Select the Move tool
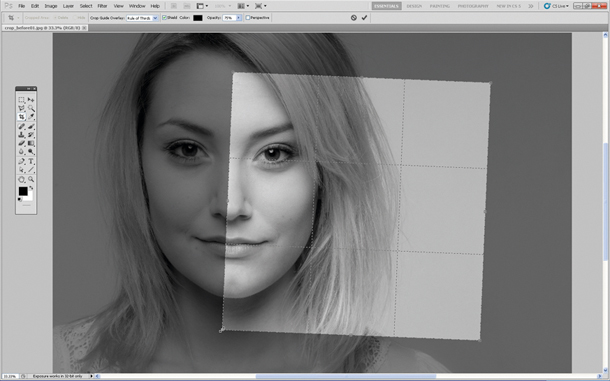This screenshot has height=381, width=610. click(31, 100)
